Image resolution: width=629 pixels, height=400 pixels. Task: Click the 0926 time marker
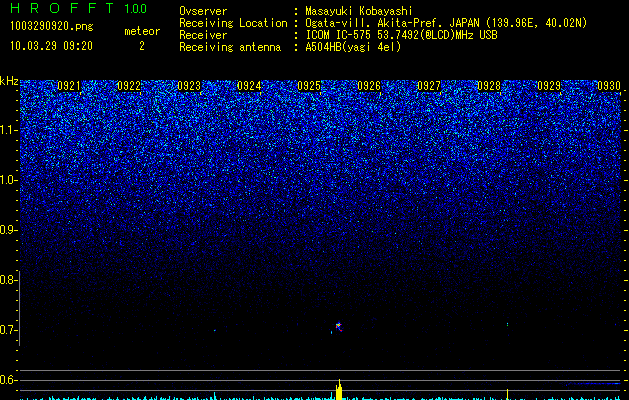pyautogui.click(x=369, y=86)
